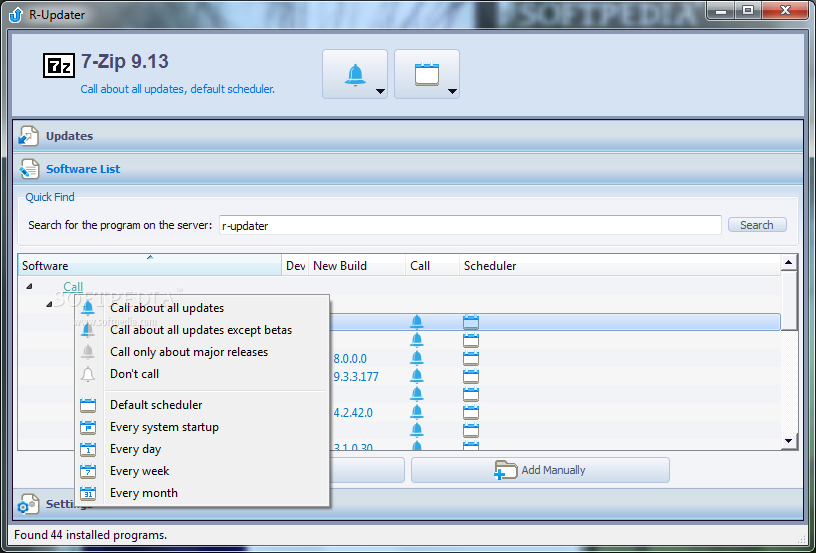Open the bell call-options dropdown button
Screen dimensions: 816x553
(x=354, y=74)
